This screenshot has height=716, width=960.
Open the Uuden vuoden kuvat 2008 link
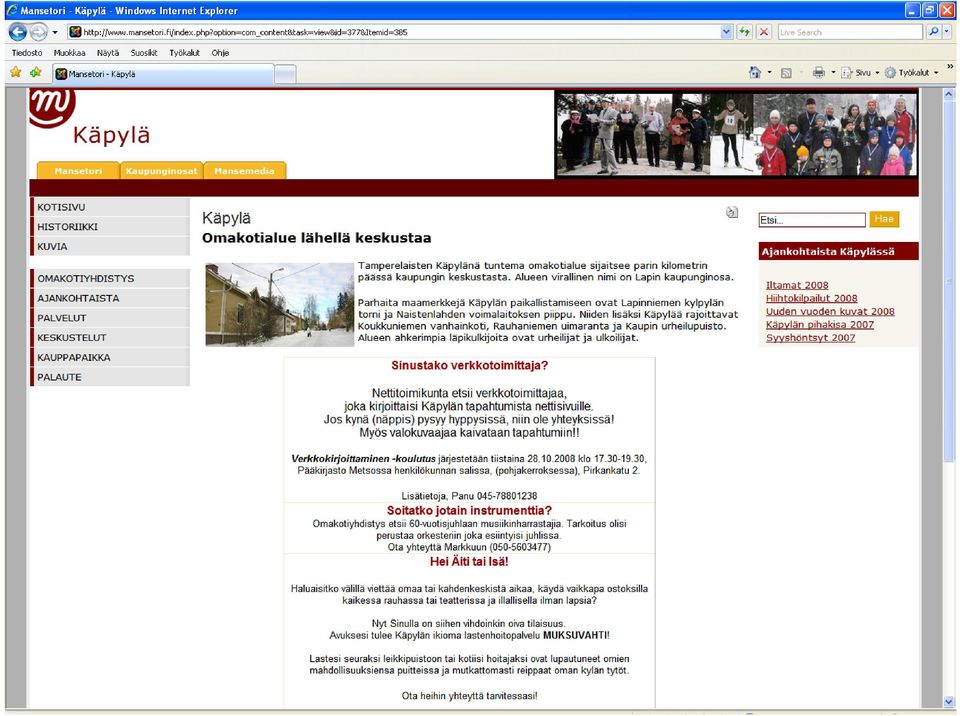click(x=830, y=311)
